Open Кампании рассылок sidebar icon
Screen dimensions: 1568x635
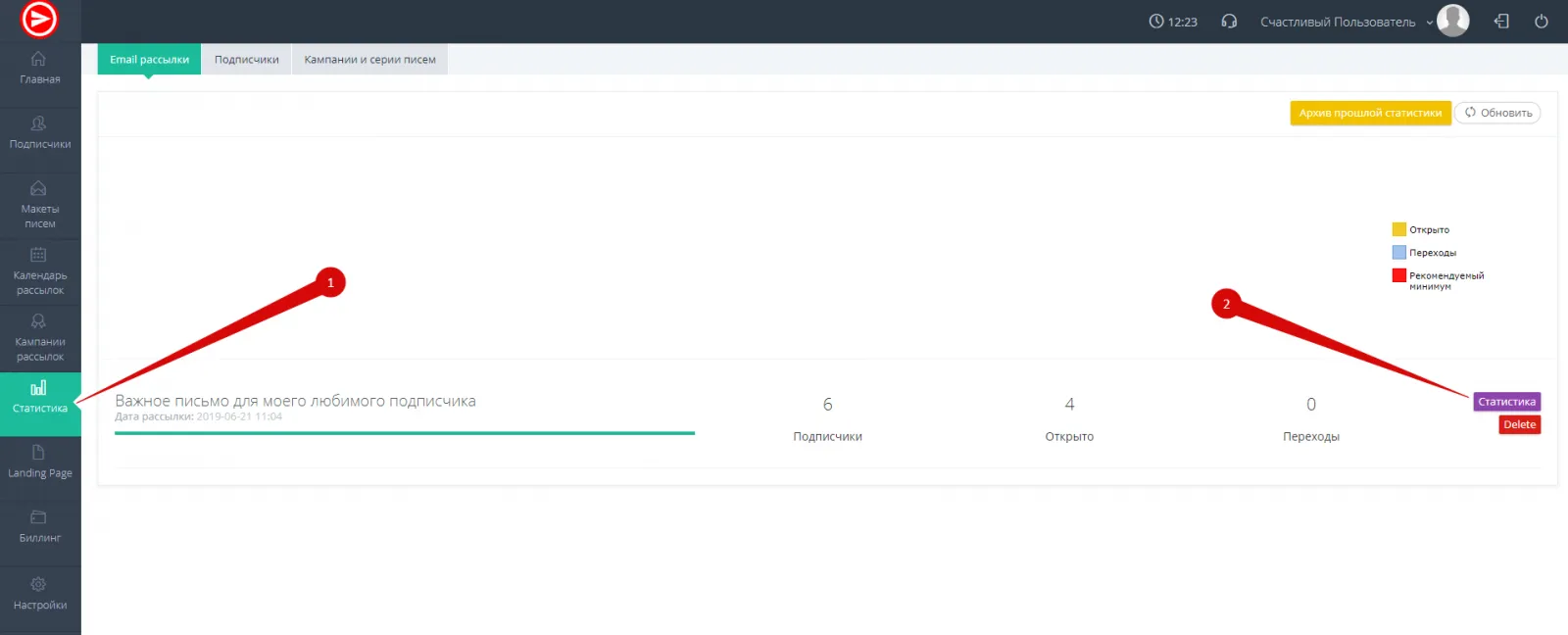pos(39,321)
